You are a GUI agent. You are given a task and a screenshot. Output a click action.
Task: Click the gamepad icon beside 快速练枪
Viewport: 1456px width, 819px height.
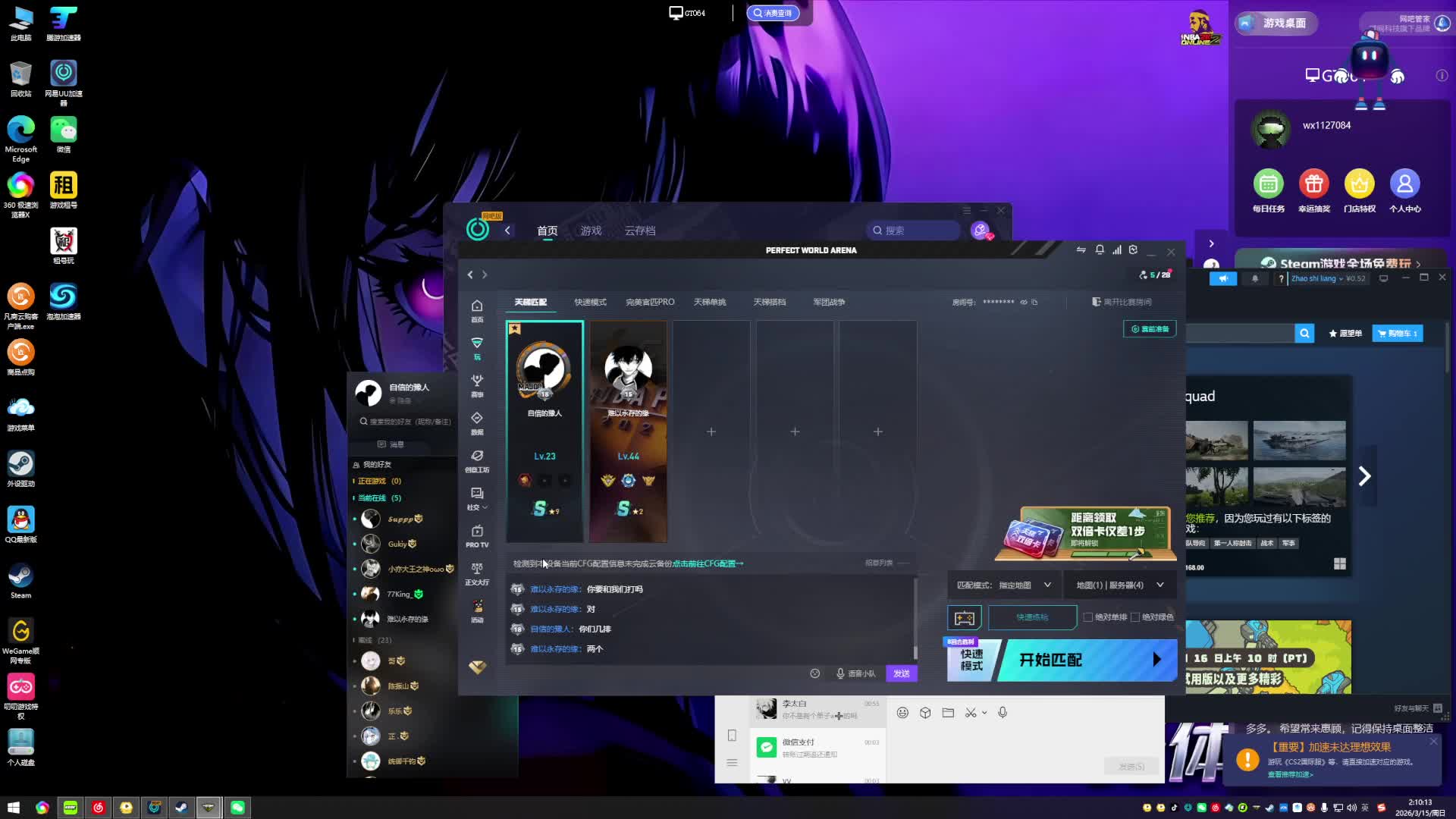[x=965, y=618]
